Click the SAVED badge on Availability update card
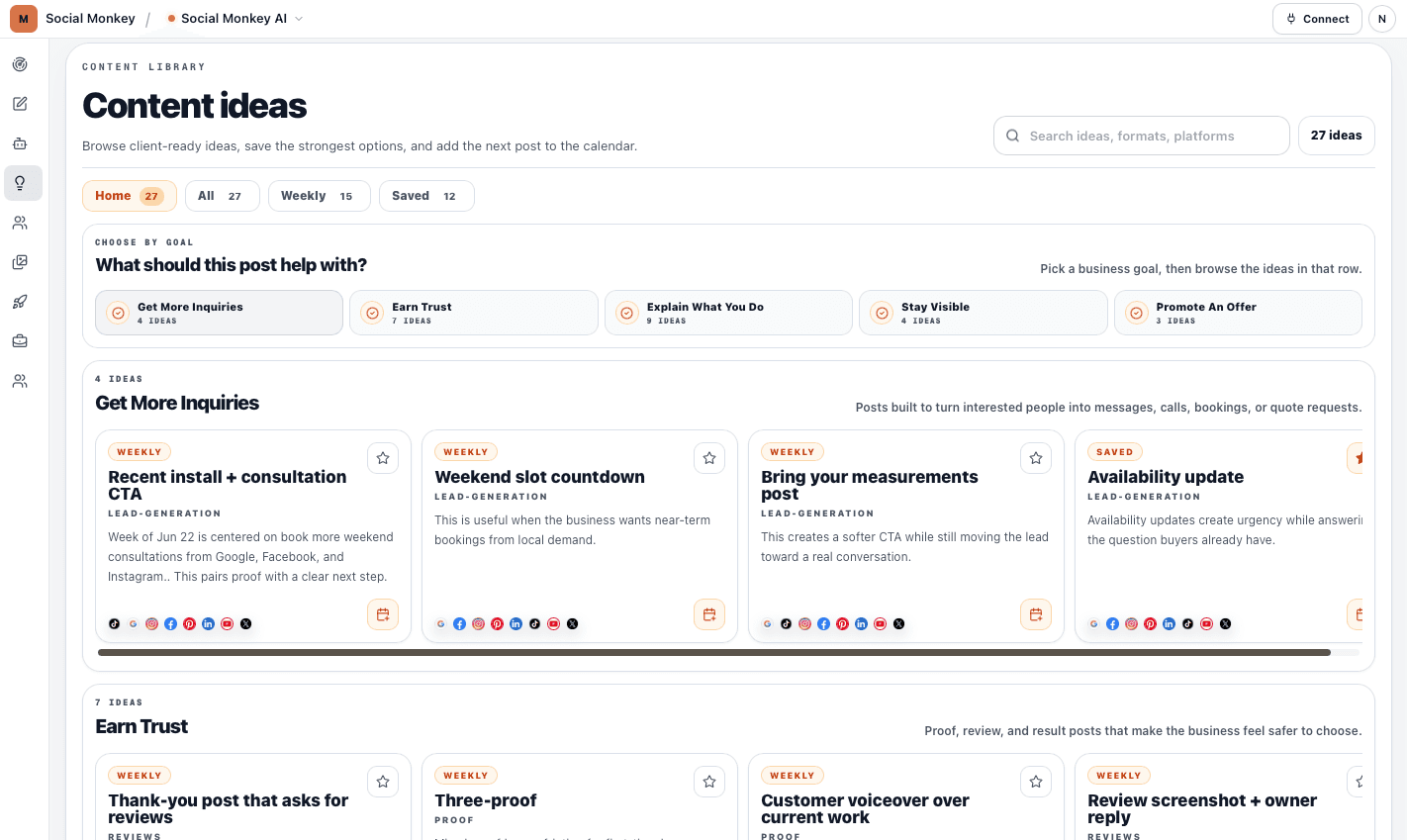This screenshot has width=1407, height=840. [1115, 452]
